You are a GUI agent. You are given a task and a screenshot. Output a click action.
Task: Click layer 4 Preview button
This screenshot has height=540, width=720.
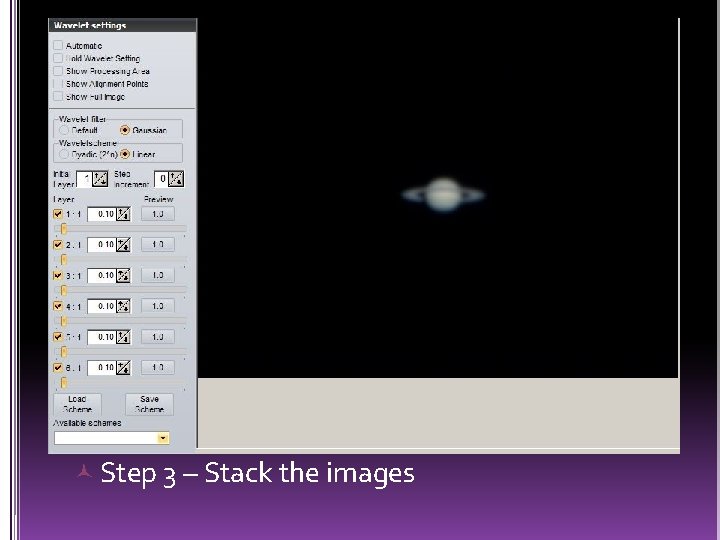click(x=158, y=306)
